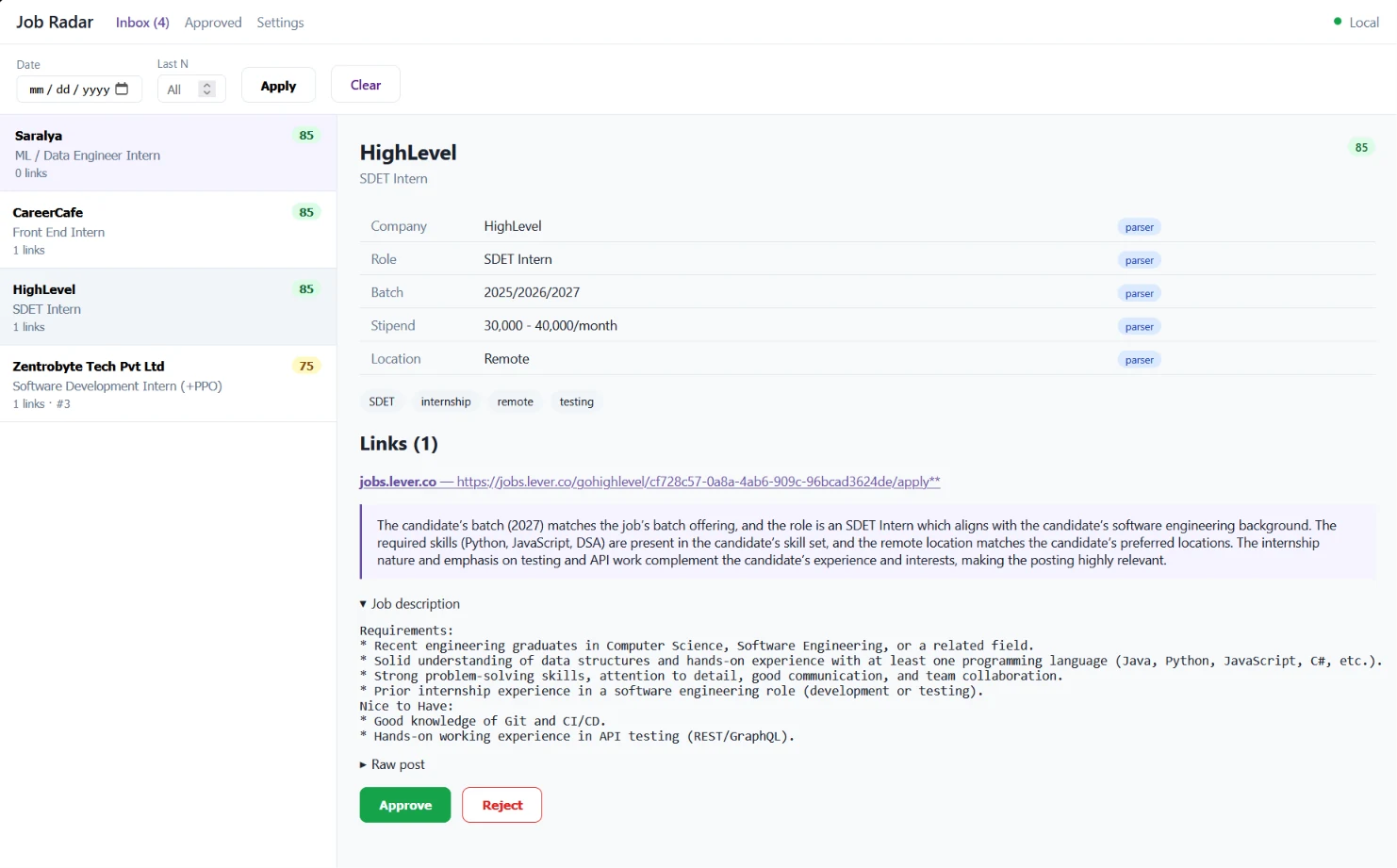
Task: Open the Settings tab
Action: pos(280,22)
